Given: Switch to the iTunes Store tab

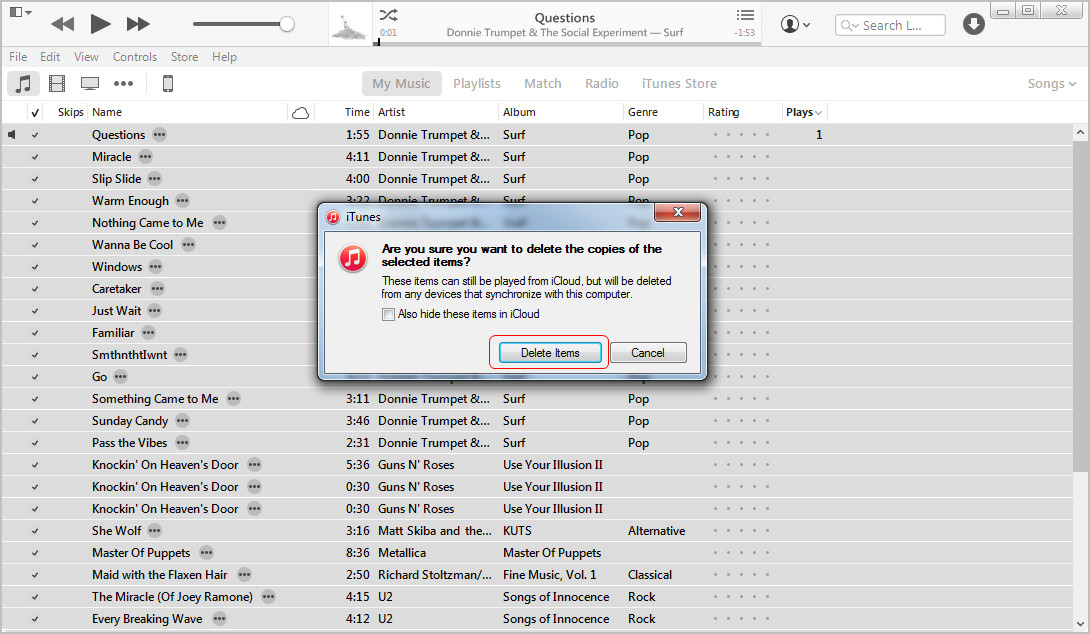Looking at the screenshot, I should (679, 83).
